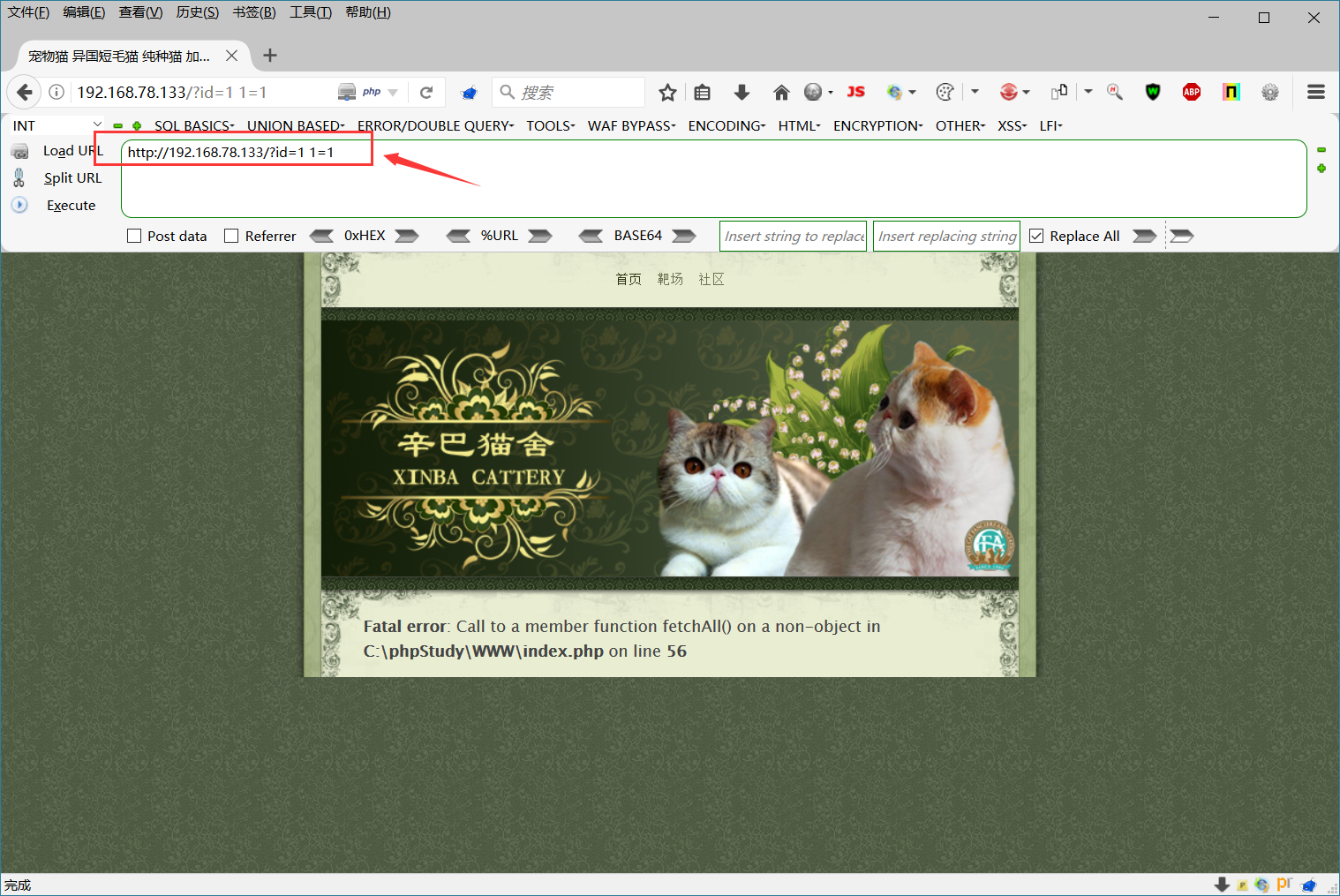Open the 靶场 link
Screen dimensions: 1340x896
point(670,279)
